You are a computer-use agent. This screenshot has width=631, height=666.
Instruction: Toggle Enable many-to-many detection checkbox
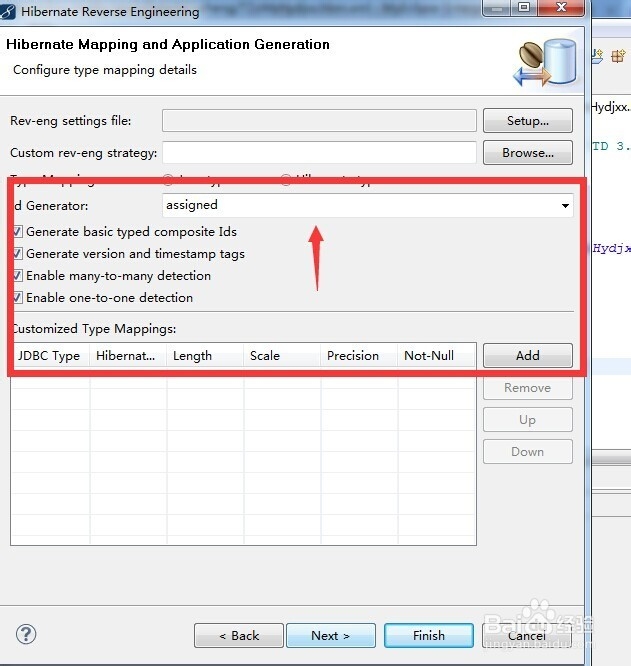click(18, 276)
